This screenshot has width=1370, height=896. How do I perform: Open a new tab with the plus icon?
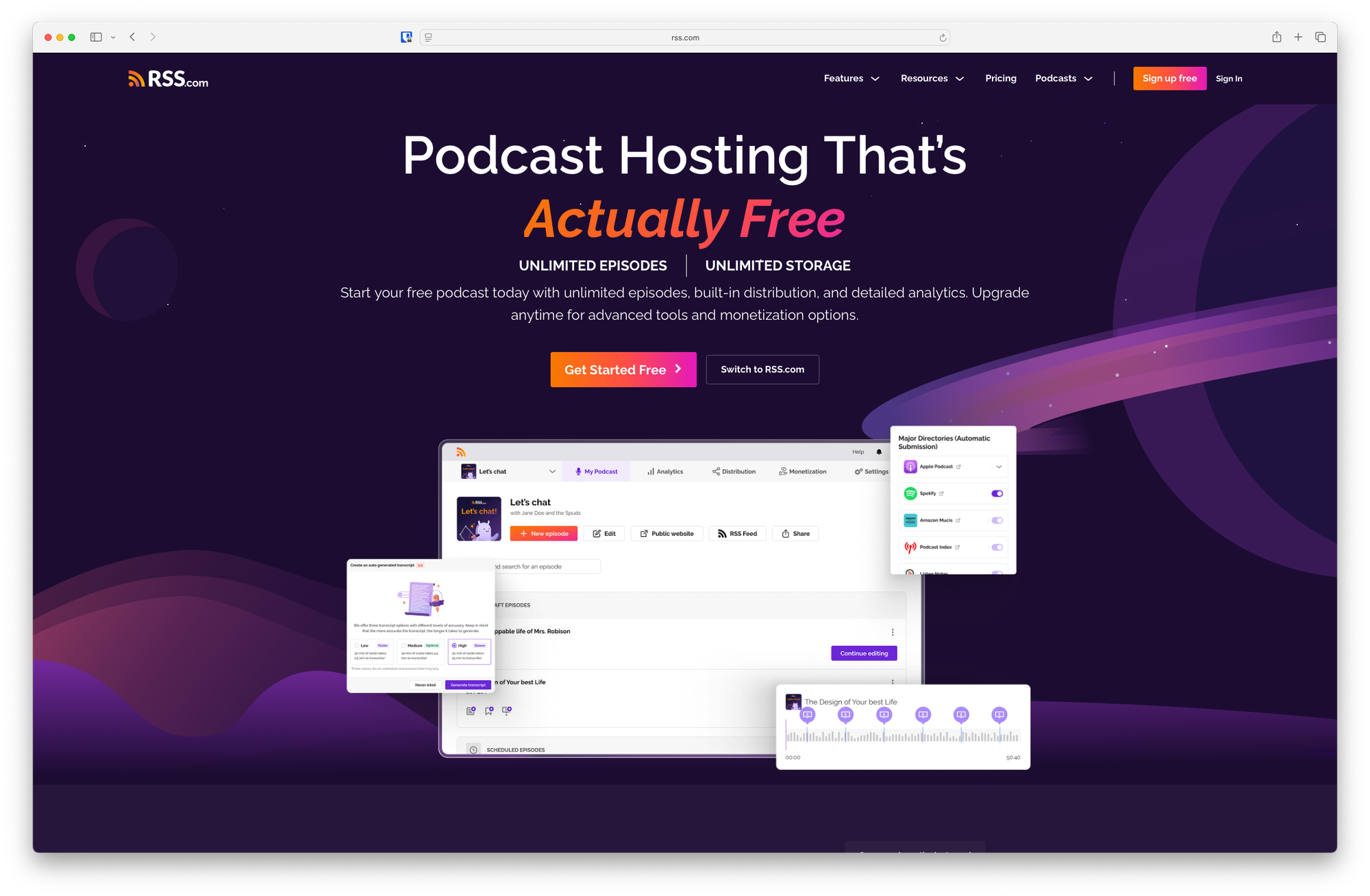coord(1298,37)
